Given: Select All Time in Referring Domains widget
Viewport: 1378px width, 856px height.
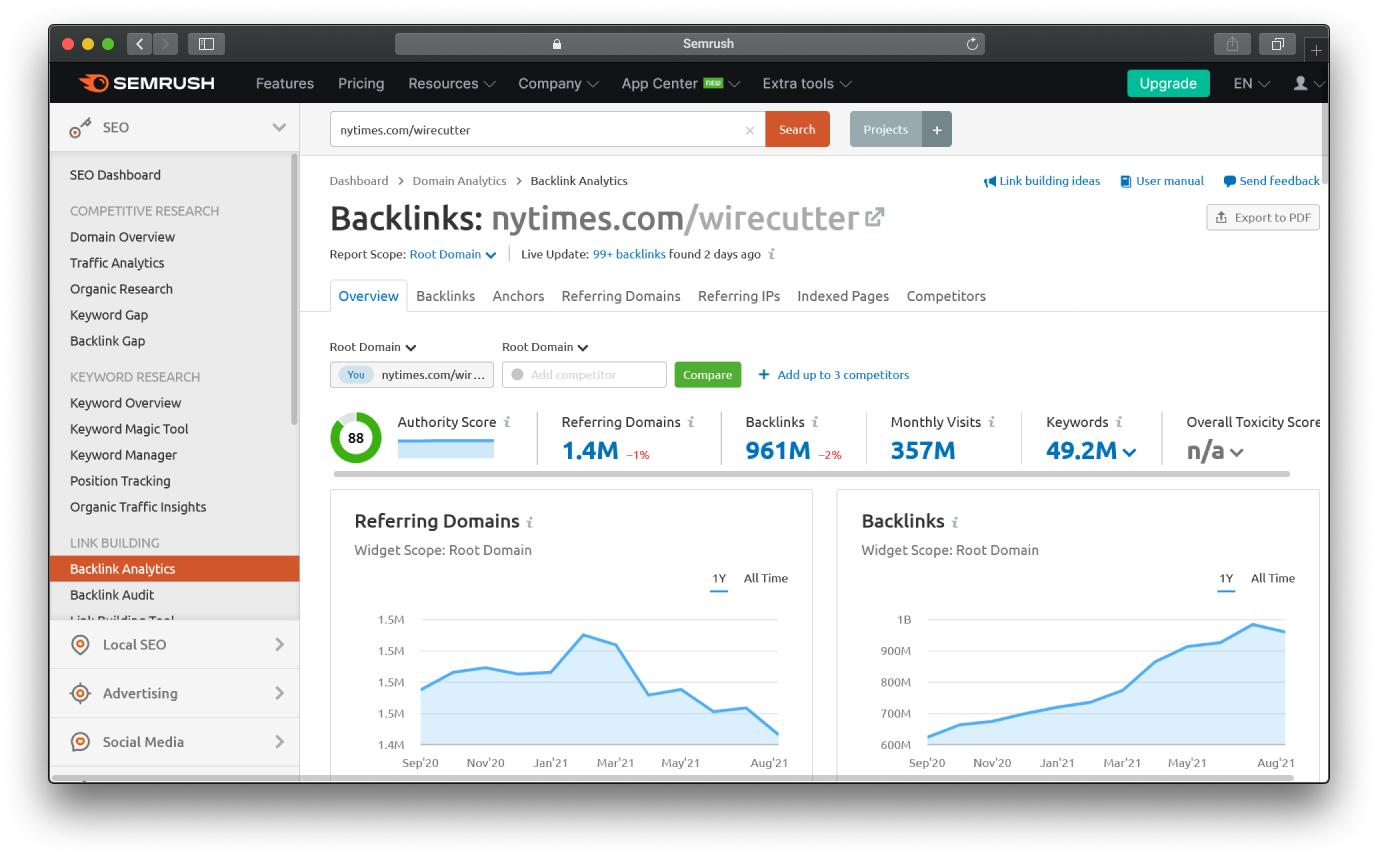Looking at the screenshot, I should [x=766, y=578].
